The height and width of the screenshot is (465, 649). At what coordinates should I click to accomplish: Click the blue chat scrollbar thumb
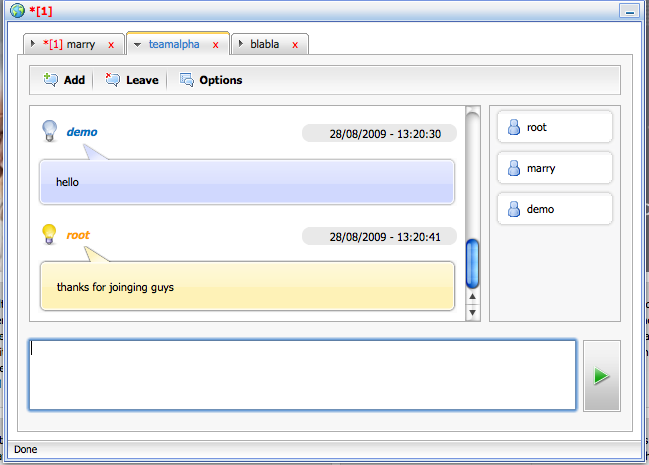point(472,263)
